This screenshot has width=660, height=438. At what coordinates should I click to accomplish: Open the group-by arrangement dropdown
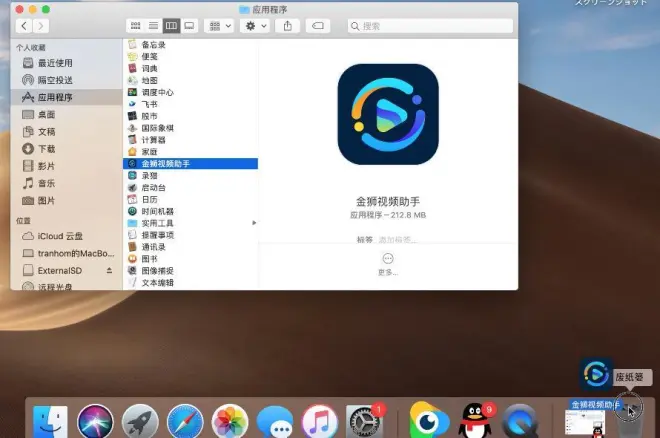tap(219, 26)
